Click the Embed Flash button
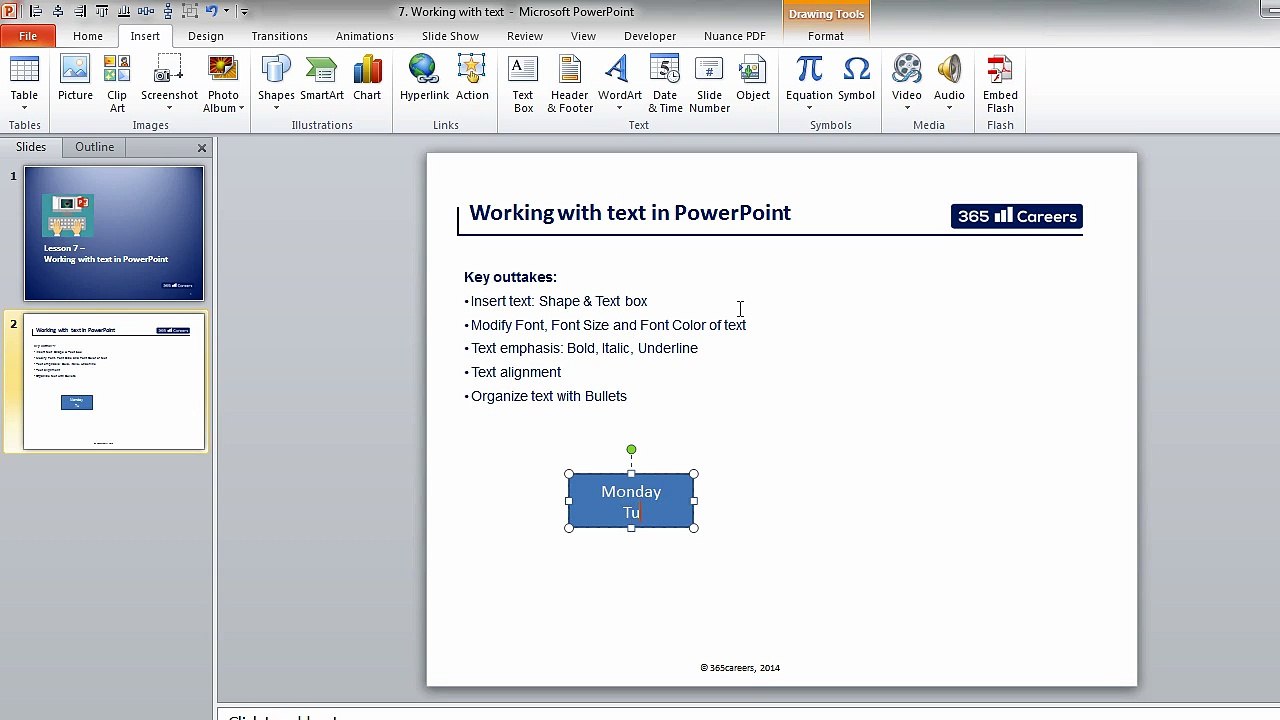 (1000, 85)
